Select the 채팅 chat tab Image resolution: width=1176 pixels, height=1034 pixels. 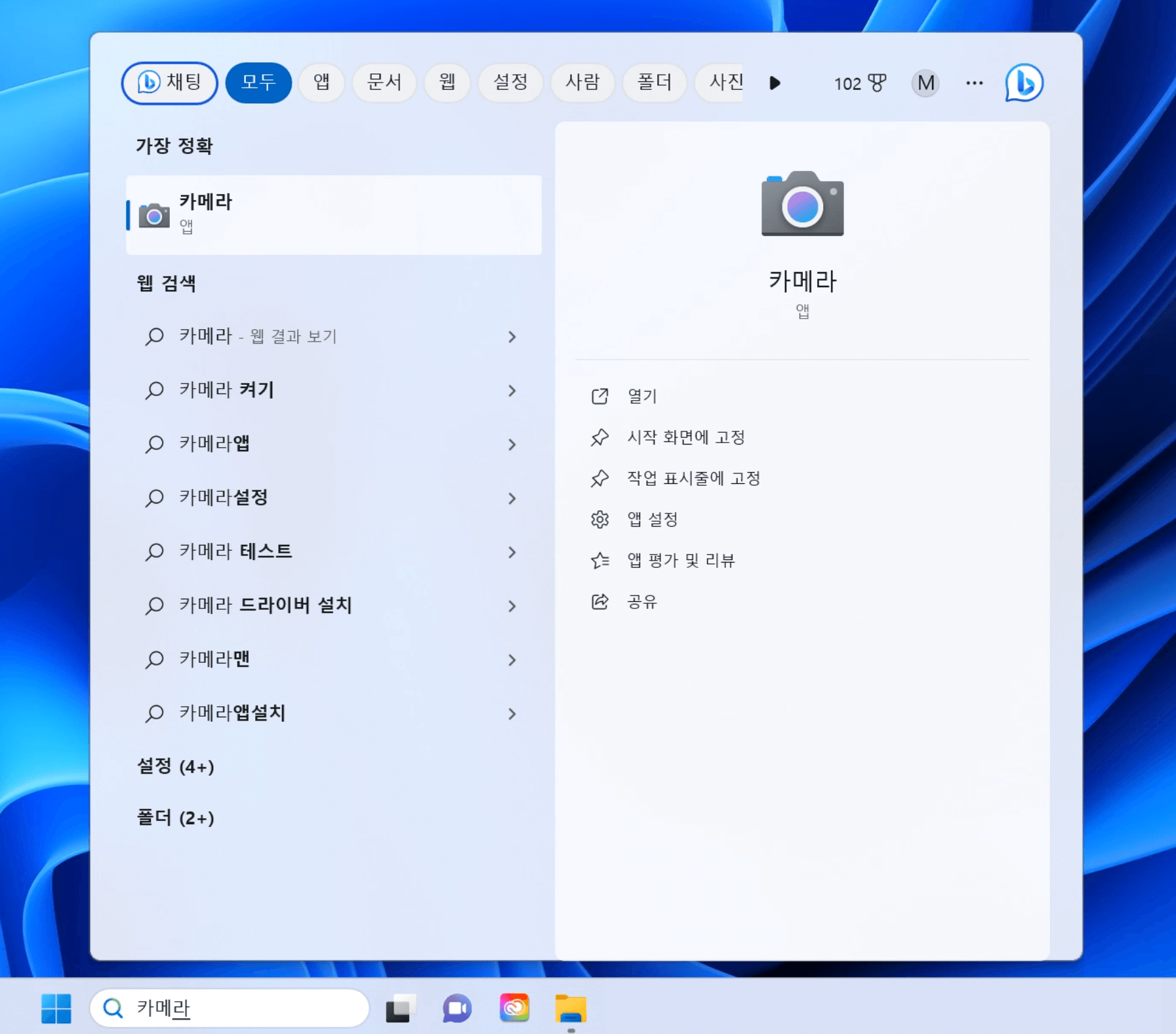pyautogui.click(x=169, y=83)
